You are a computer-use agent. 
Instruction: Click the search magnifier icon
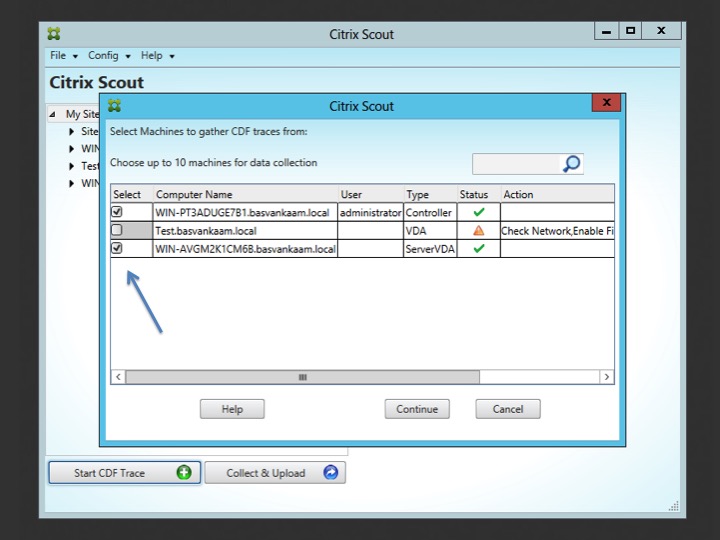coord(572,164)
